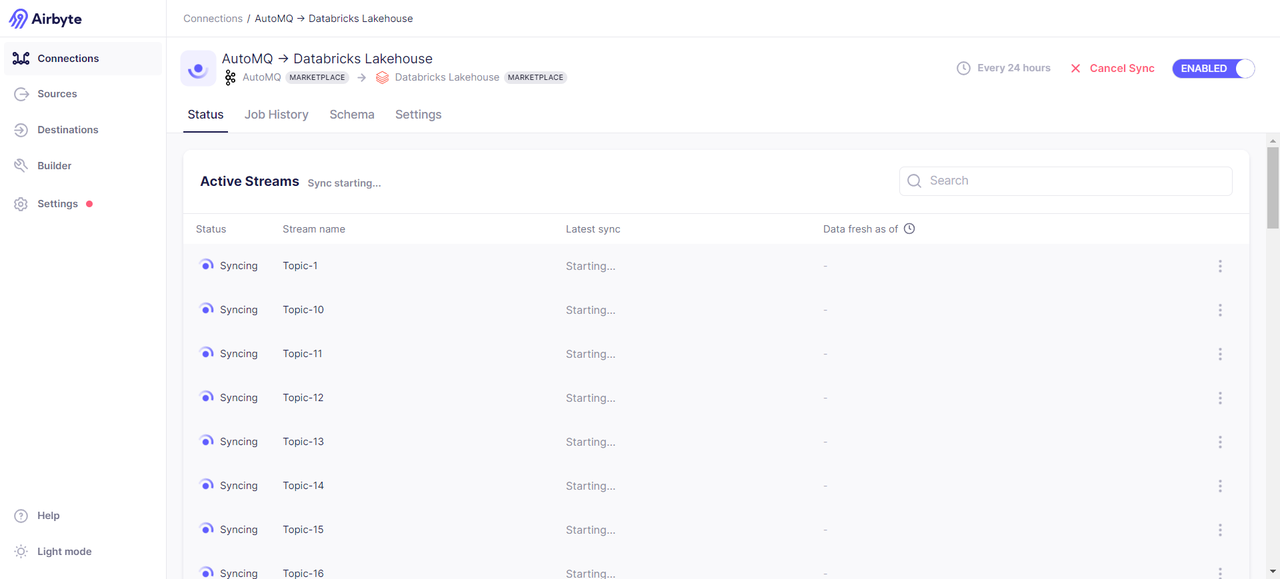Viewport: 1280px width, 579px height.
Task: Click the Topic-12 stream name
Action: pos(303,398)
